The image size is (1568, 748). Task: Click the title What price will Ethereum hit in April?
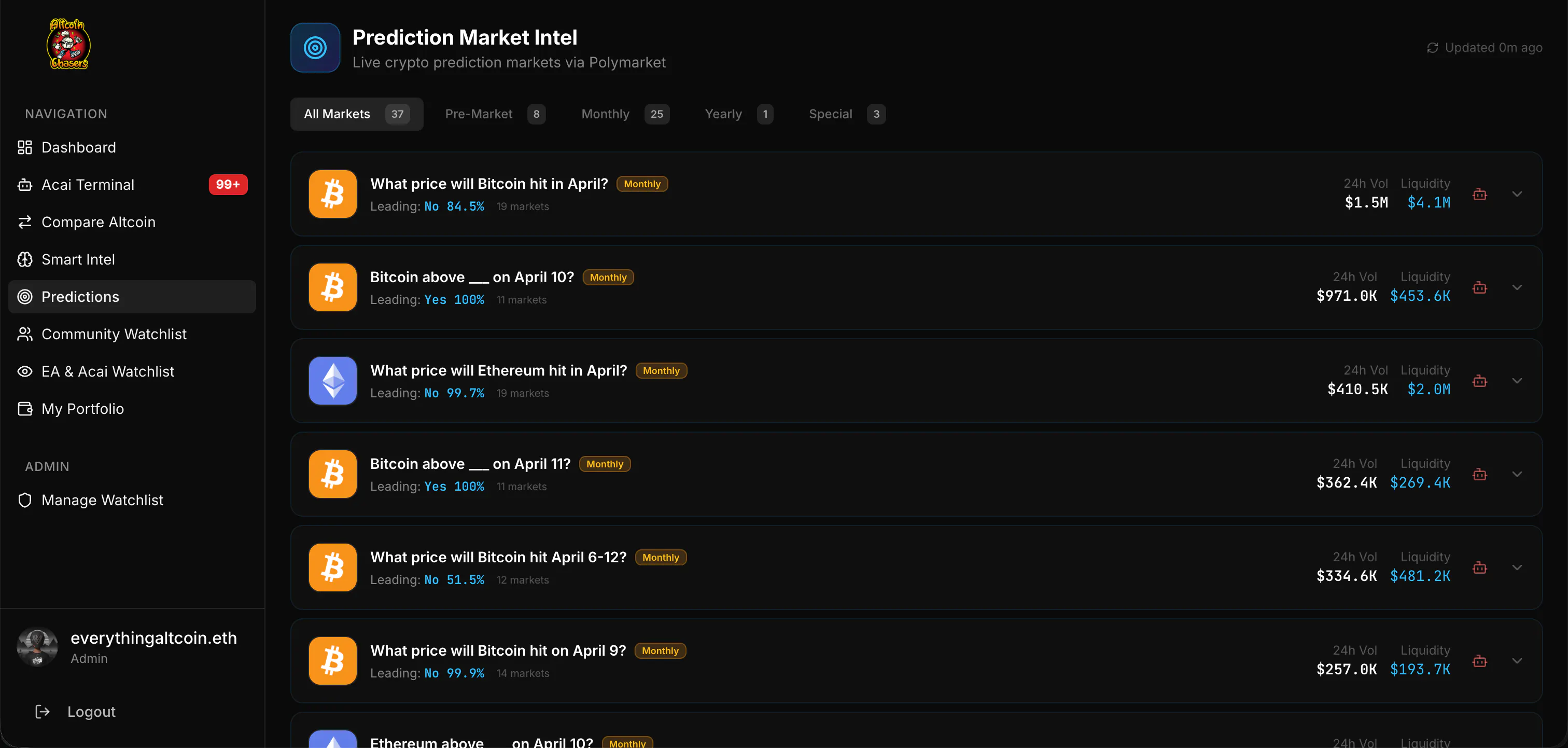click(x=498, y=370)
